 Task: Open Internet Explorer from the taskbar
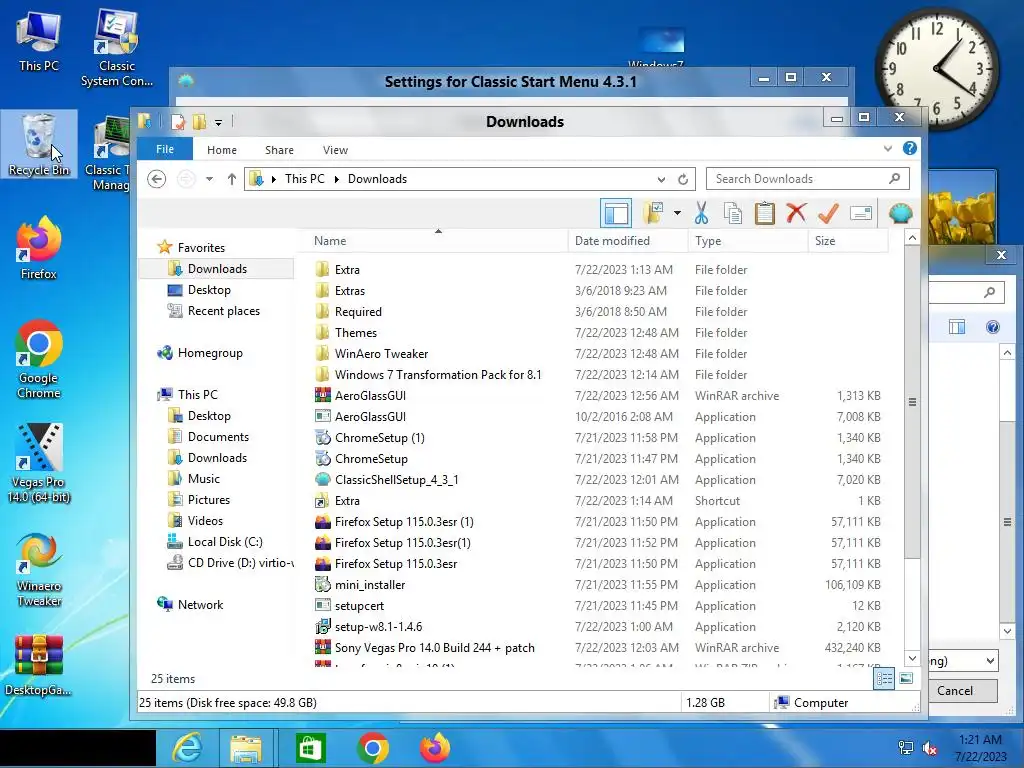pyautogui.click(x=187, y=748)
